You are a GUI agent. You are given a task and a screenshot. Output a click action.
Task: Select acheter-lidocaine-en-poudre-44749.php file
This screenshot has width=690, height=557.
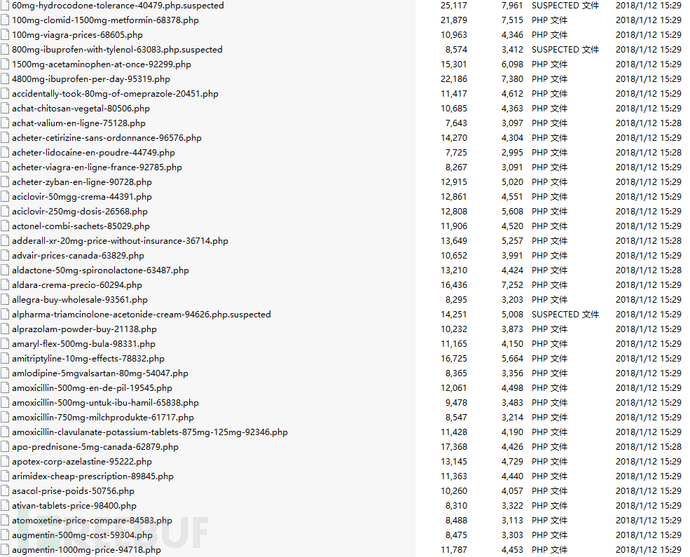(93, 153)
